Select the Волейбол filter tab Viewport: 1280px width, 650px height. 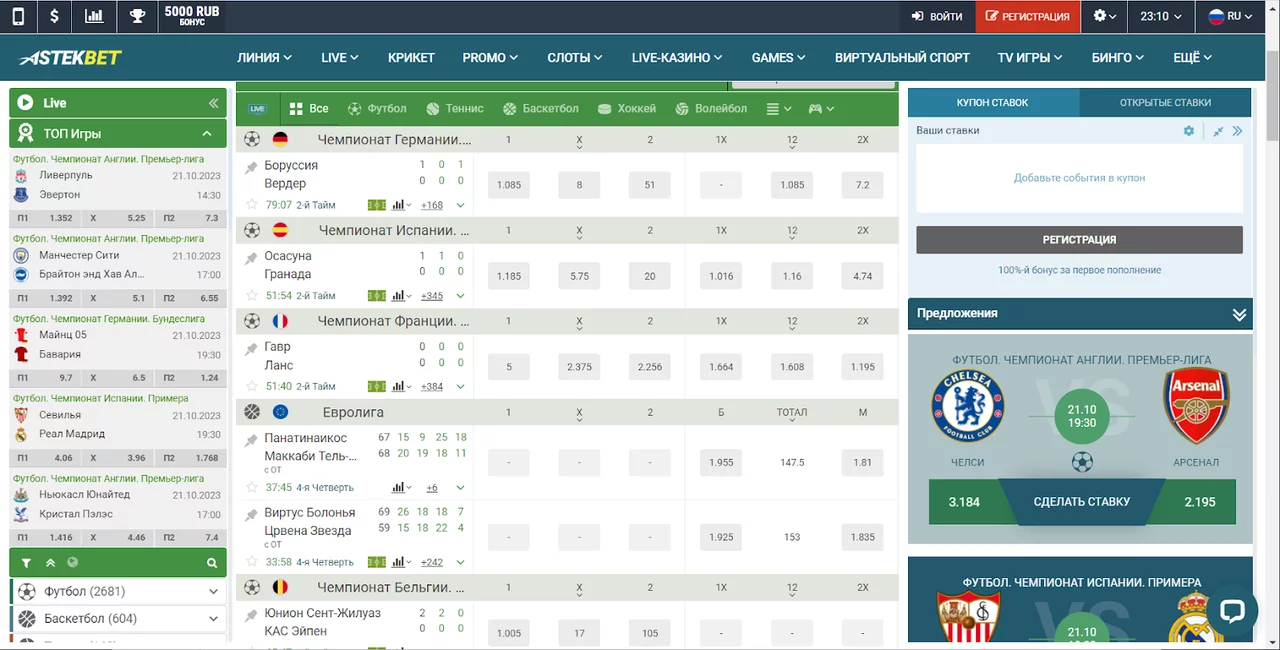tap(711, 108)
